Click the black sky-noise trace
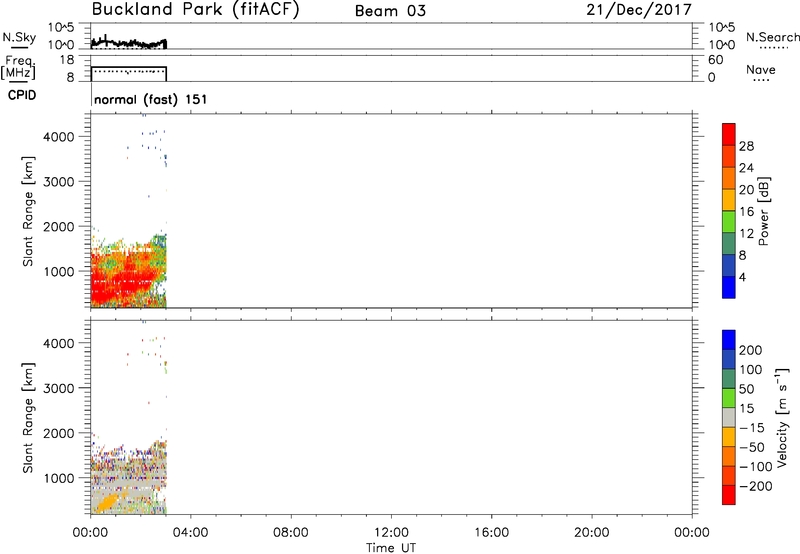The width and height of the screenshot is (800, 554). pos(129,43)
